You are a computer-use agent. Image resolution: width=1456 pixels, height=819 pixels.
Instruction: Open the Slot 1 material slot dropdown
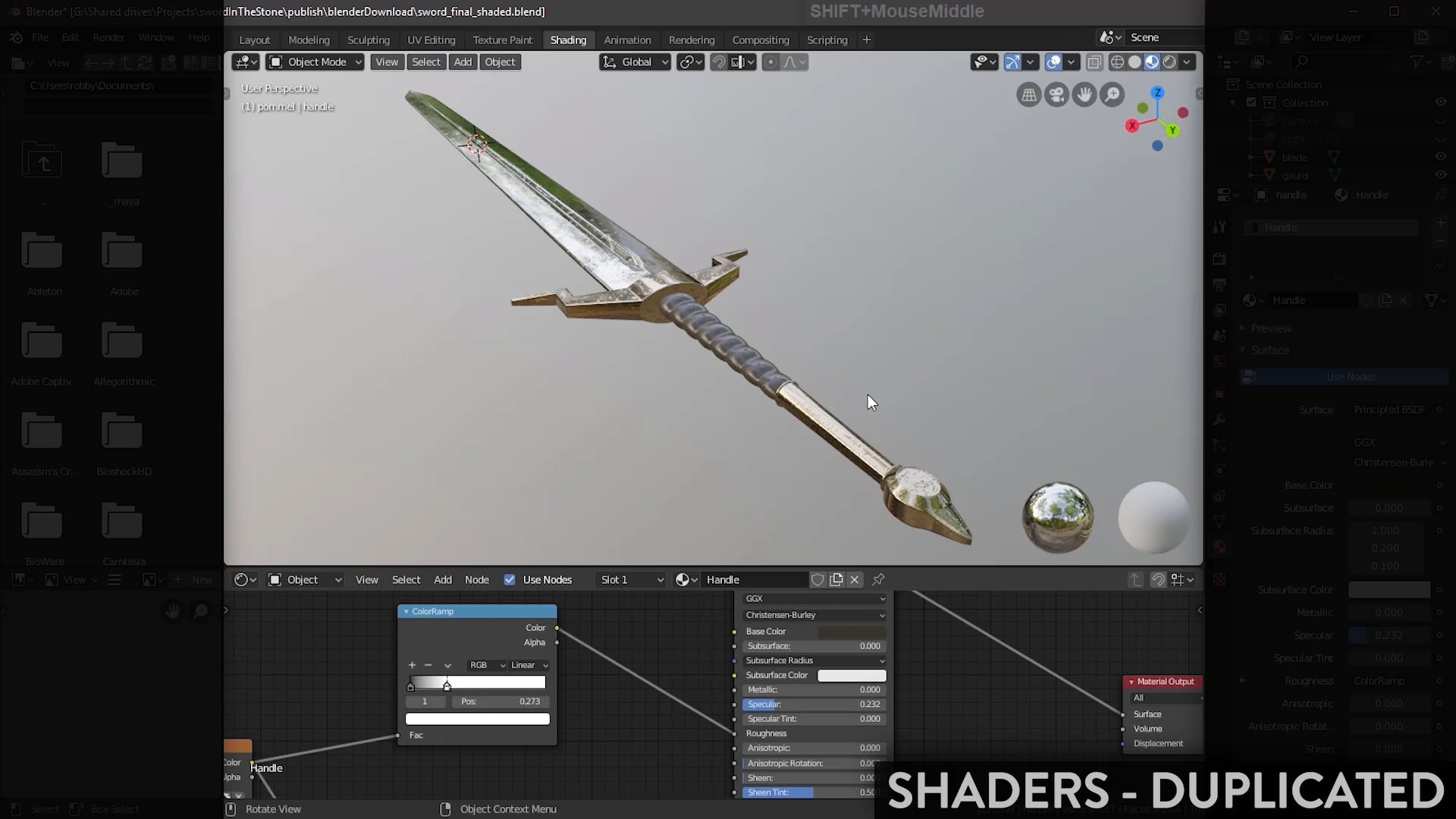[x=631, y=579]
